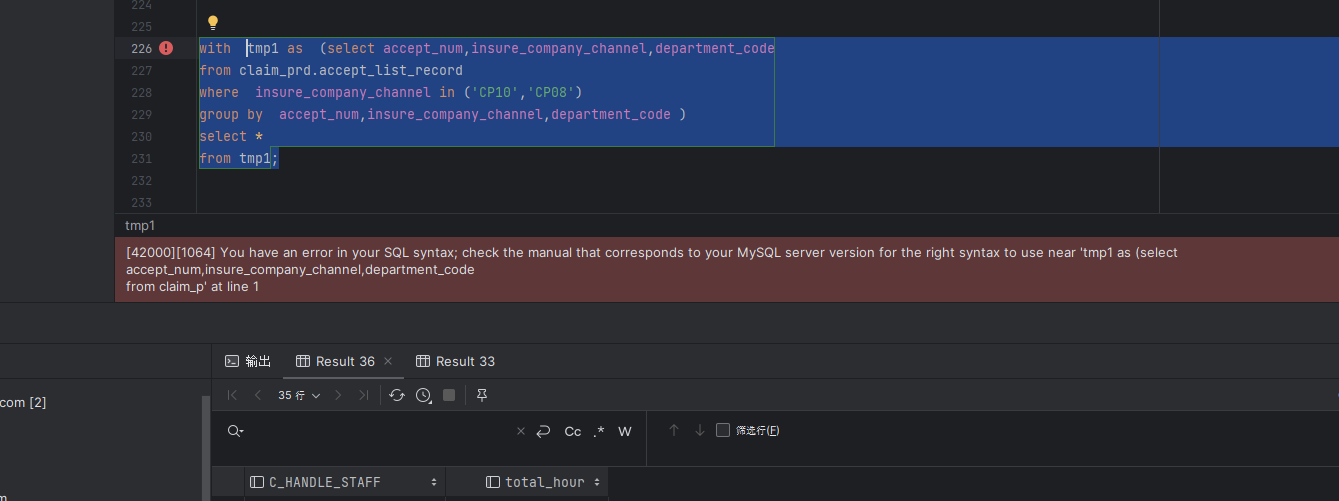Toggle the W whole words option

coord(625,431)
